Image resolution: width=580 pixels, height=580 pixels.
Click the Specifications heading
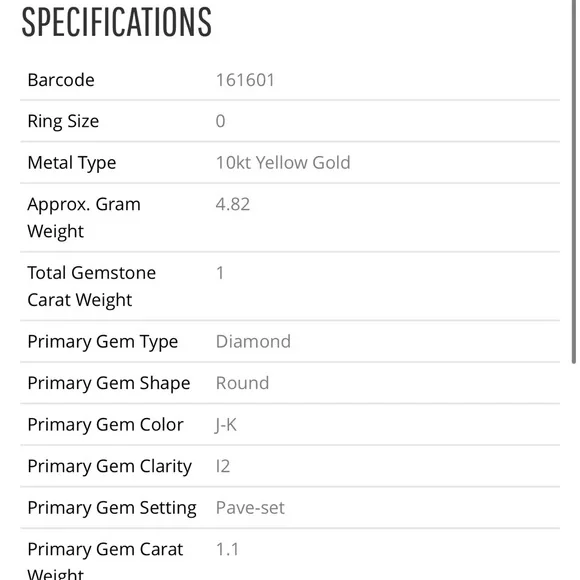click(117, 23)
